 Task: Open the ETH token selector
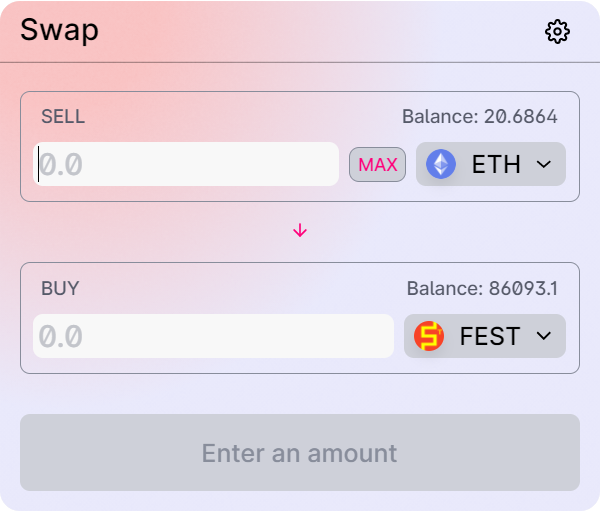pyautogui.click(x=491, y=164)
